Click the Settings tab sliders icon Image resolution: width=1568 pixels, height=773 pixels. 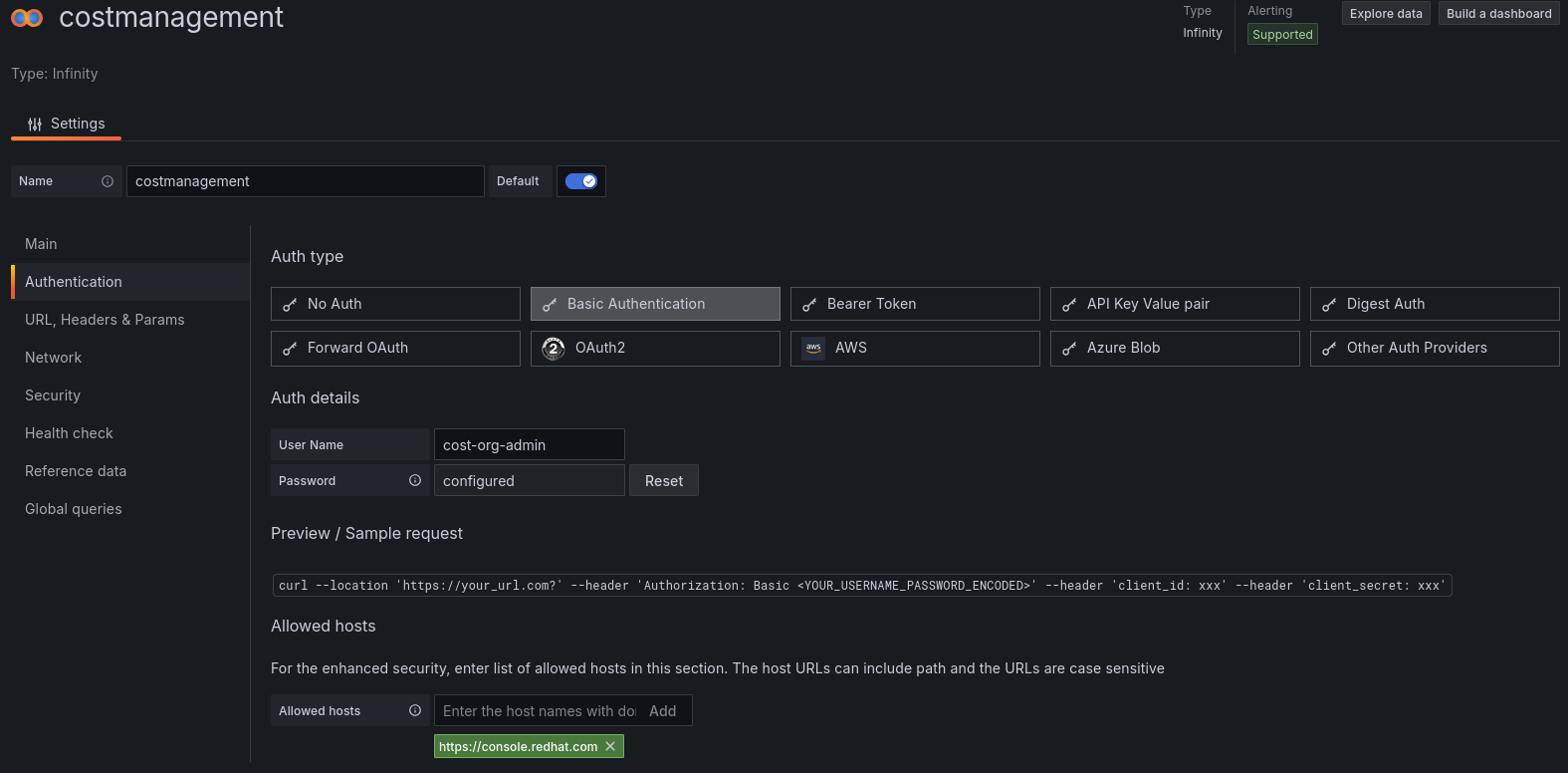pos(35,124)
